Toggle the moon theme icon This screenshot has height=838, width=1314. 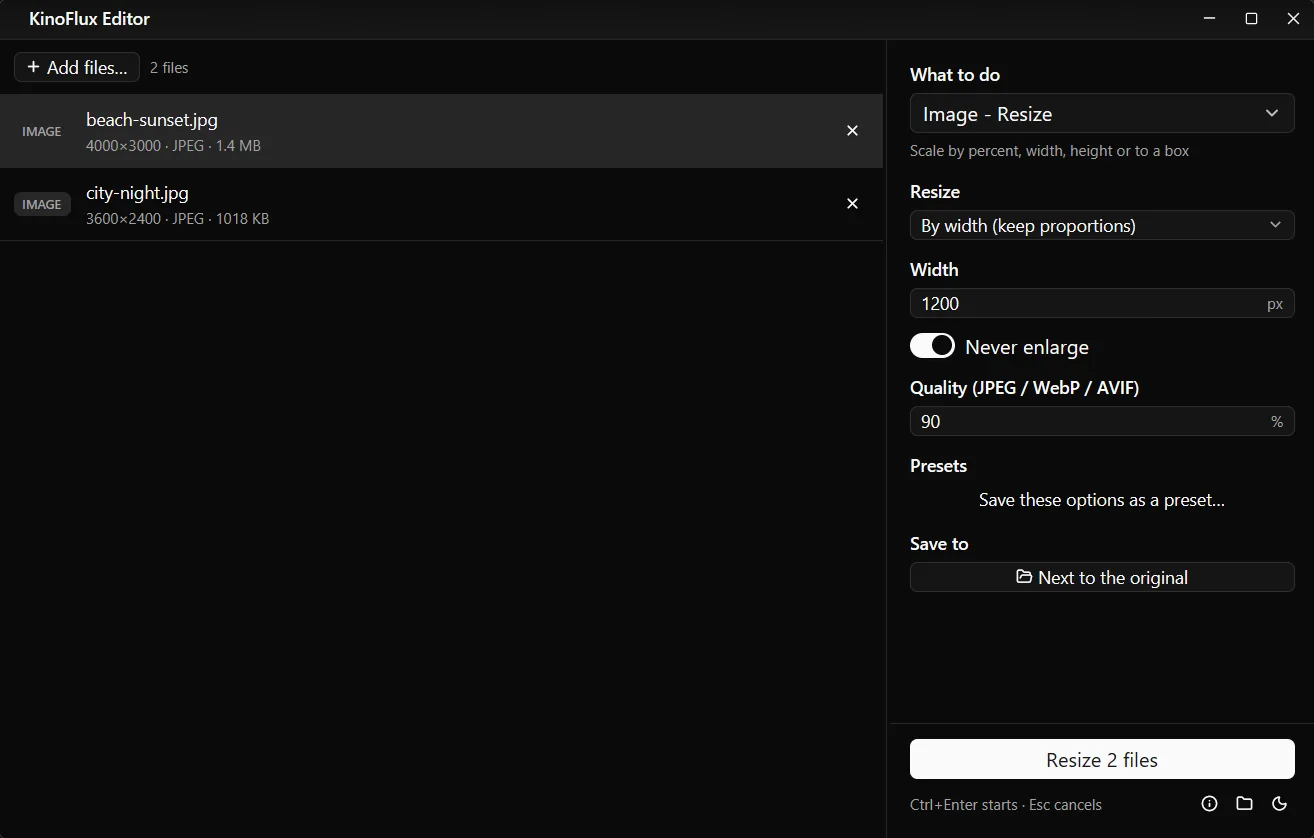pos(1279,804)
